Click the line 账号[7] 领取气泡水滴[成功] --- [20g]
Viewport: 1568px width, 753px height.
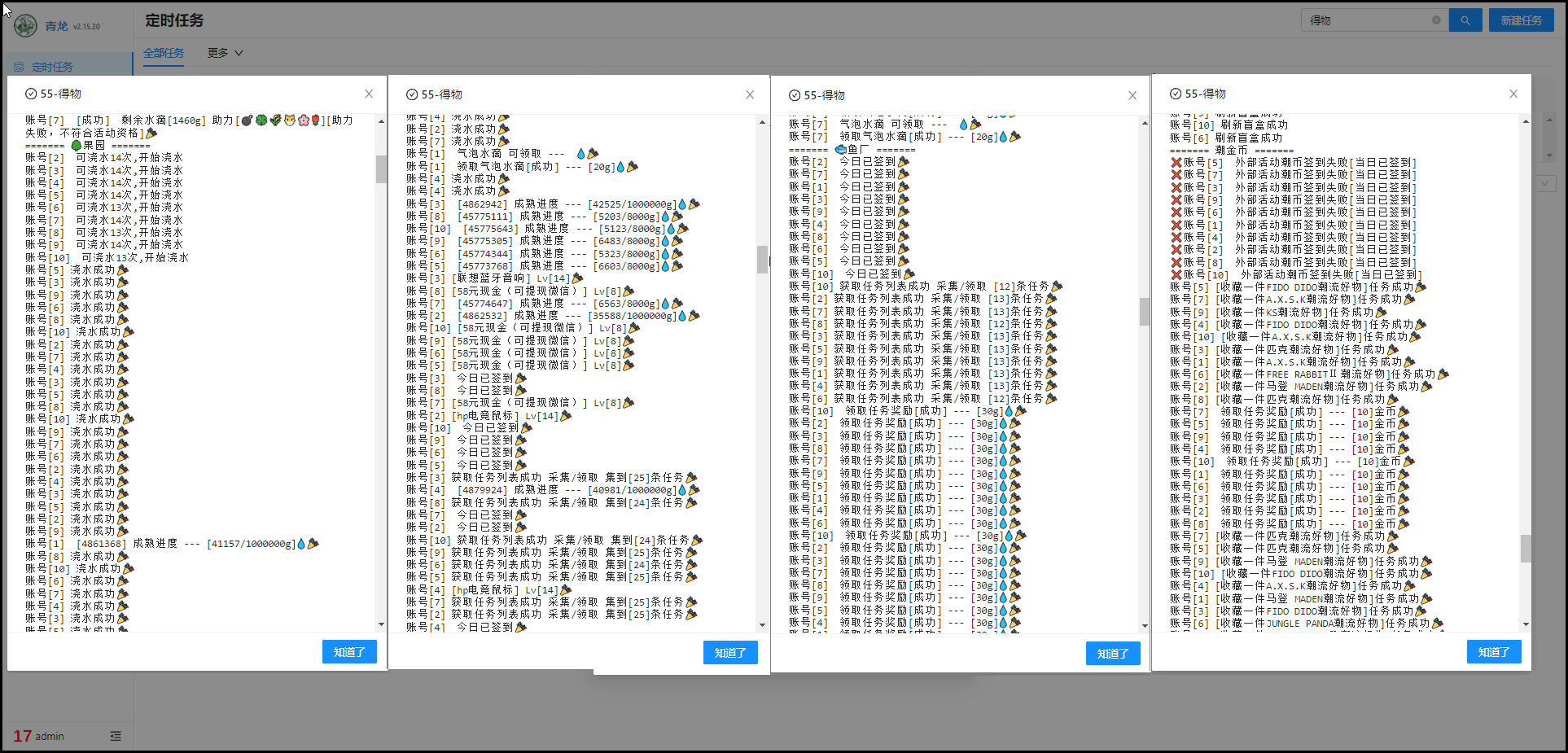[x=904, y=137]
